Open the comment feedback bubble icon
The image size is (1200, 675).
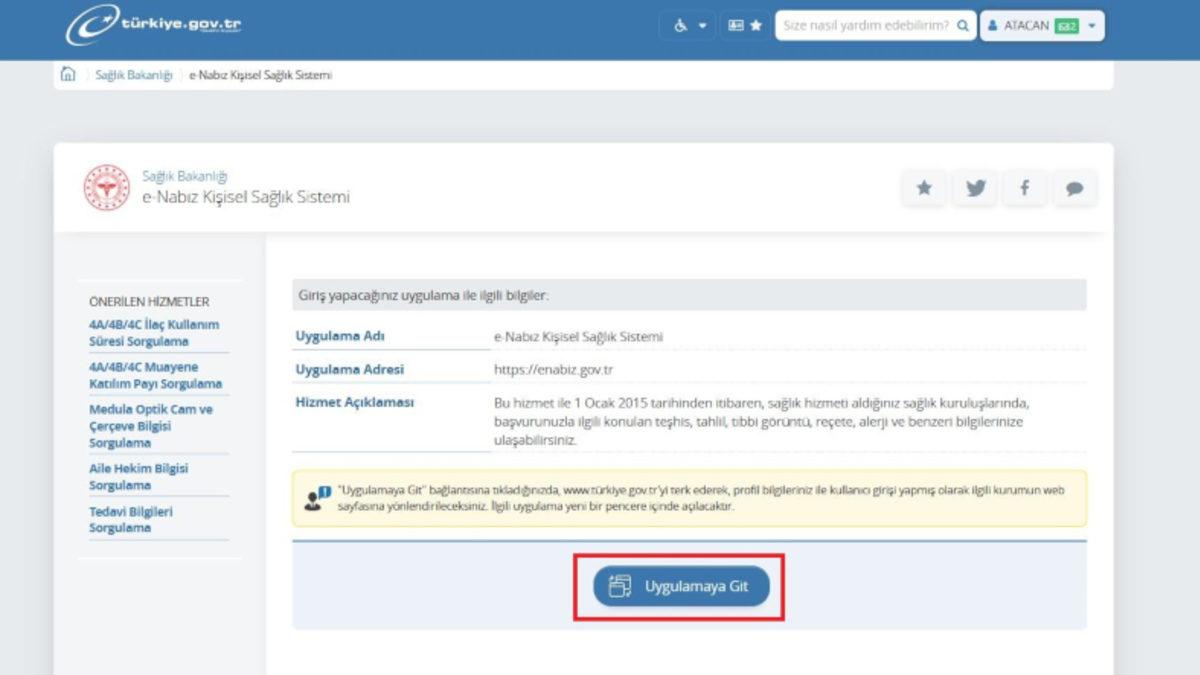click(x=1074, y=188)
